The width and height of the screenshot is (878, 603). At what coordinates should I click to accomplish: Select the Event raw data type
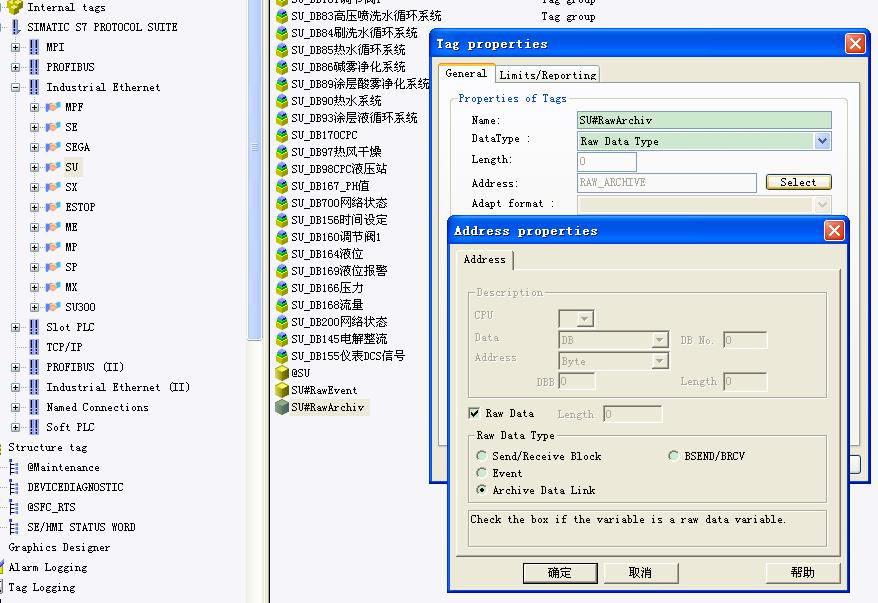[481, 473]
